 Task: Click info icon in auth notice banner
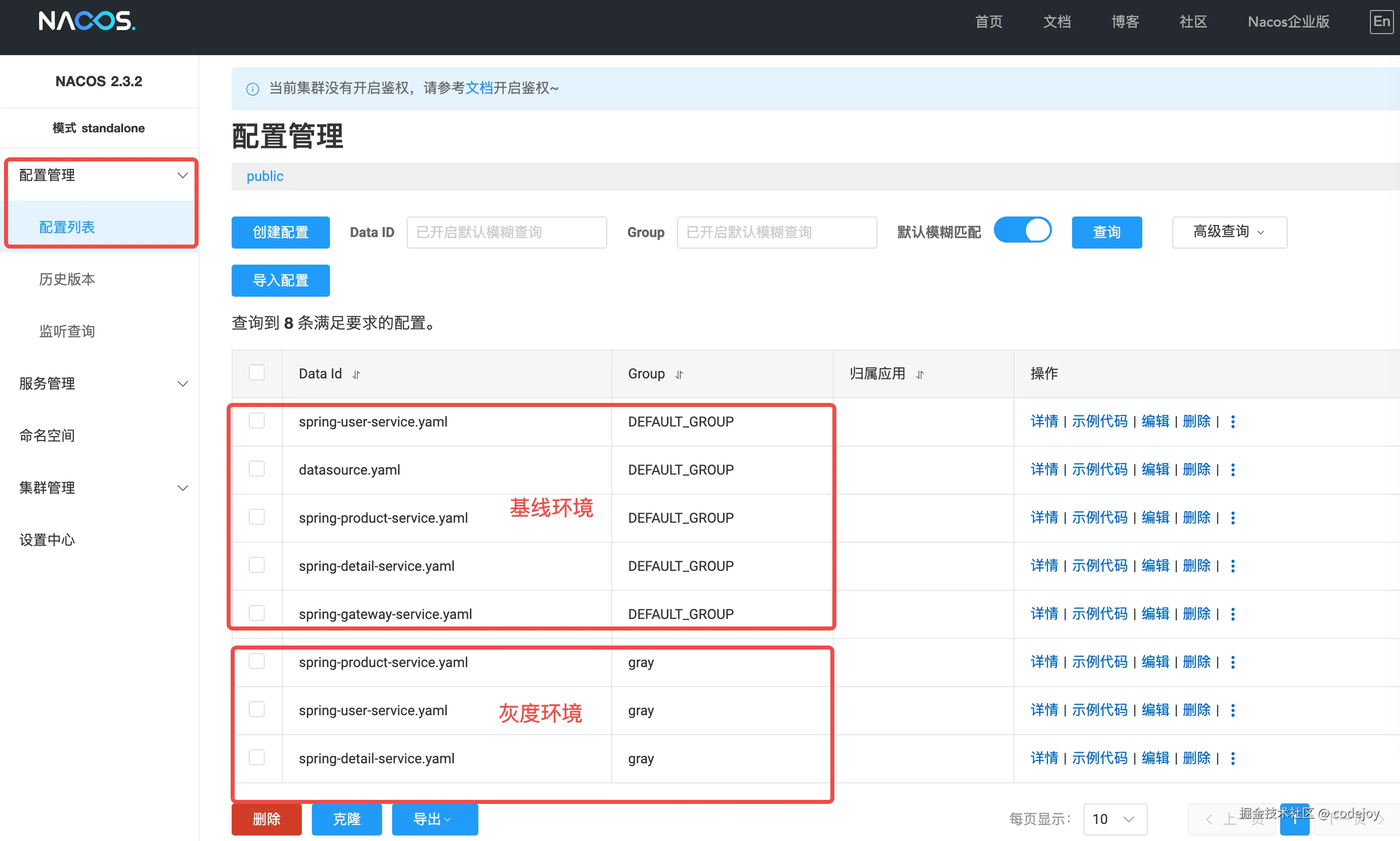pos(253,89)
